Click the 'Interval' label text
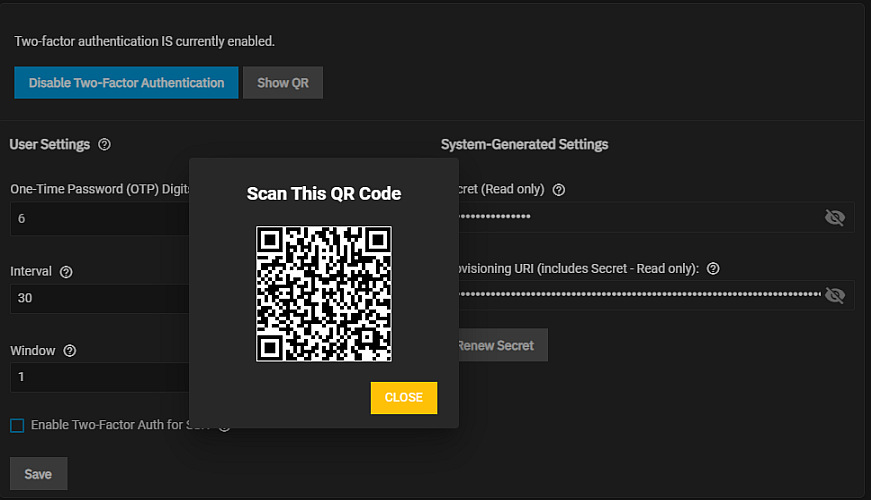The width and height of the screenshot is (871, 500). click(31, 271)
